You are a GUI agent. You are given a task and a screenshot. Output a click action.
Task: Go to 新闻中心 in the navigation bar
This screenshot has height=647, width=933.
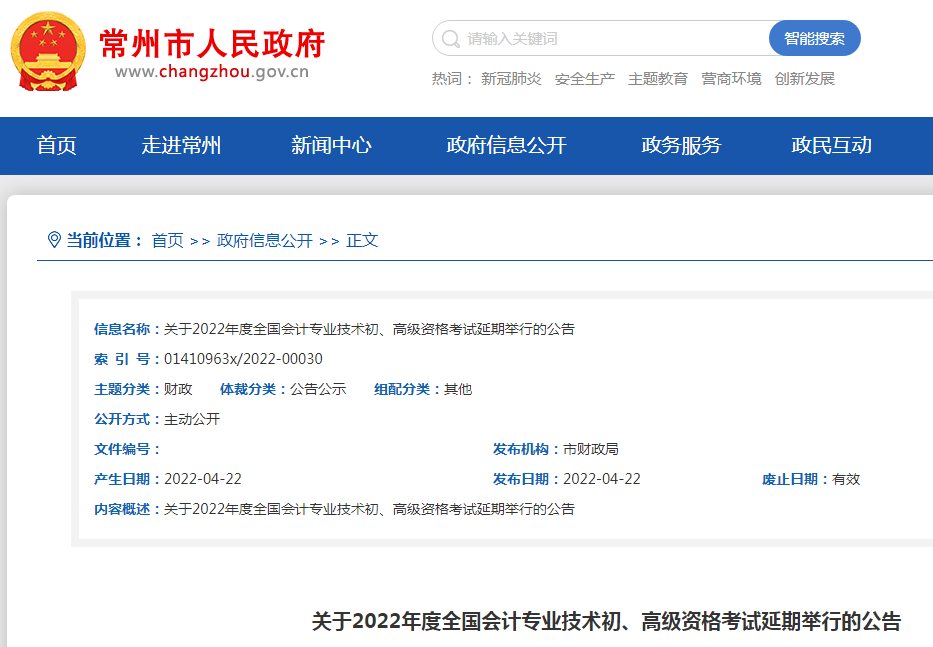331,146
